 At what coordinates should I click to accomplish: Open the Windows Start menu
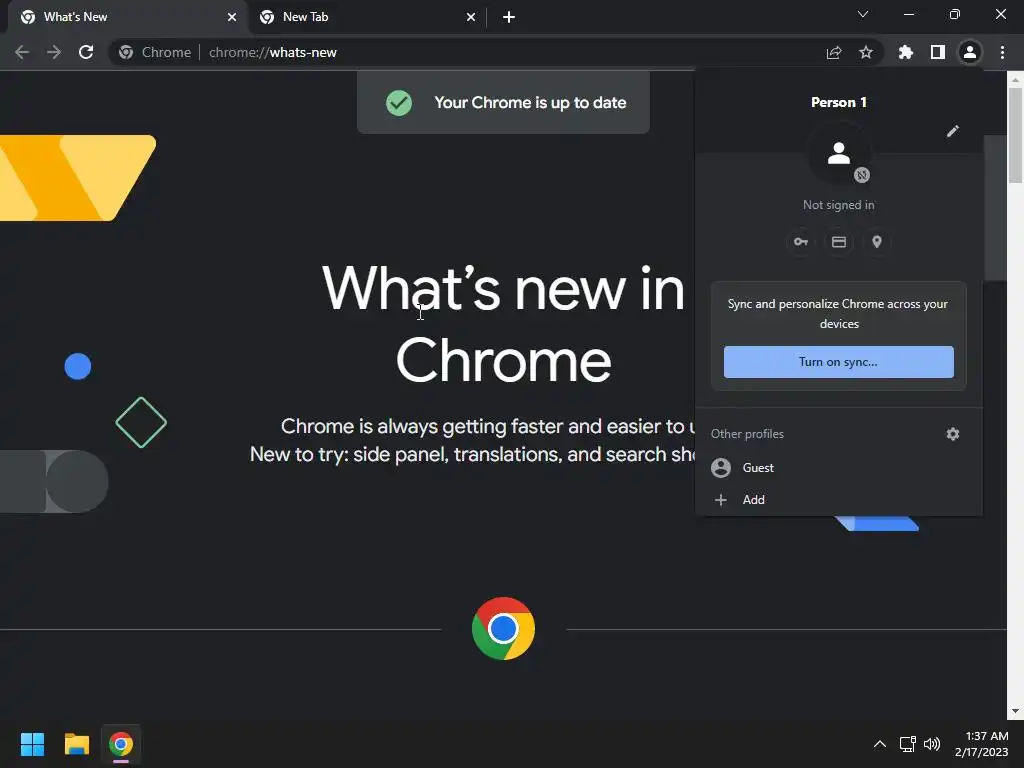32,744
